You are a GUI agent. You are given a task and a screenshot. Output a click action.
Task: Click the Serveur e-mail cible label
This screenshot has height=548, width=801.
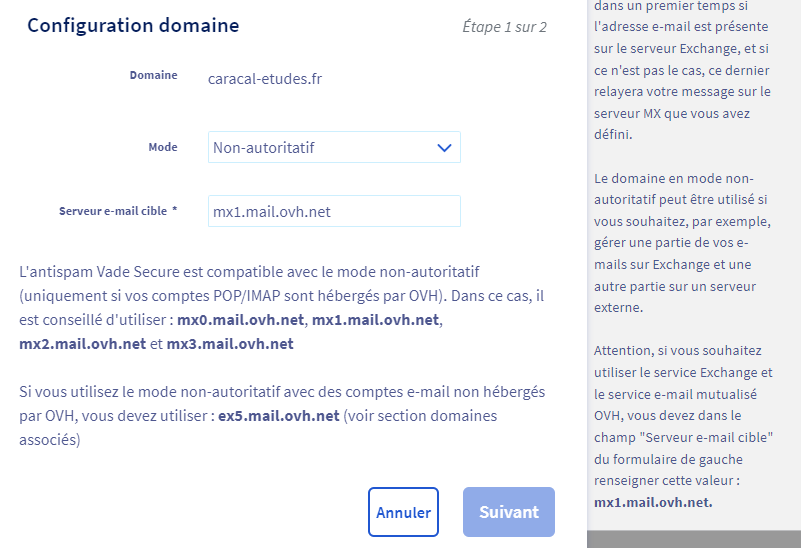117,211
